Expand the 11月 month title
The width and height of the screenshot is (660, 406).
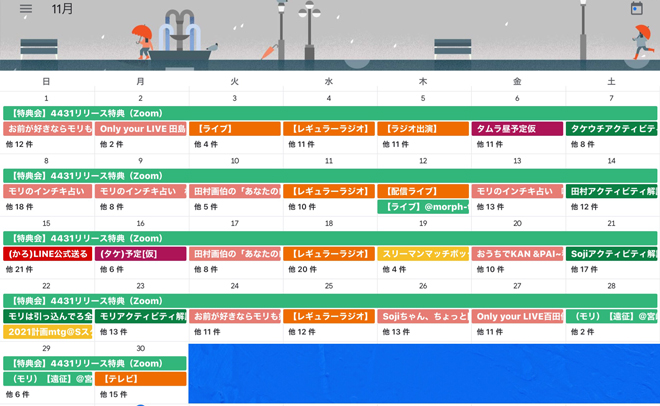pyautogui.click(x=62, y=9)
